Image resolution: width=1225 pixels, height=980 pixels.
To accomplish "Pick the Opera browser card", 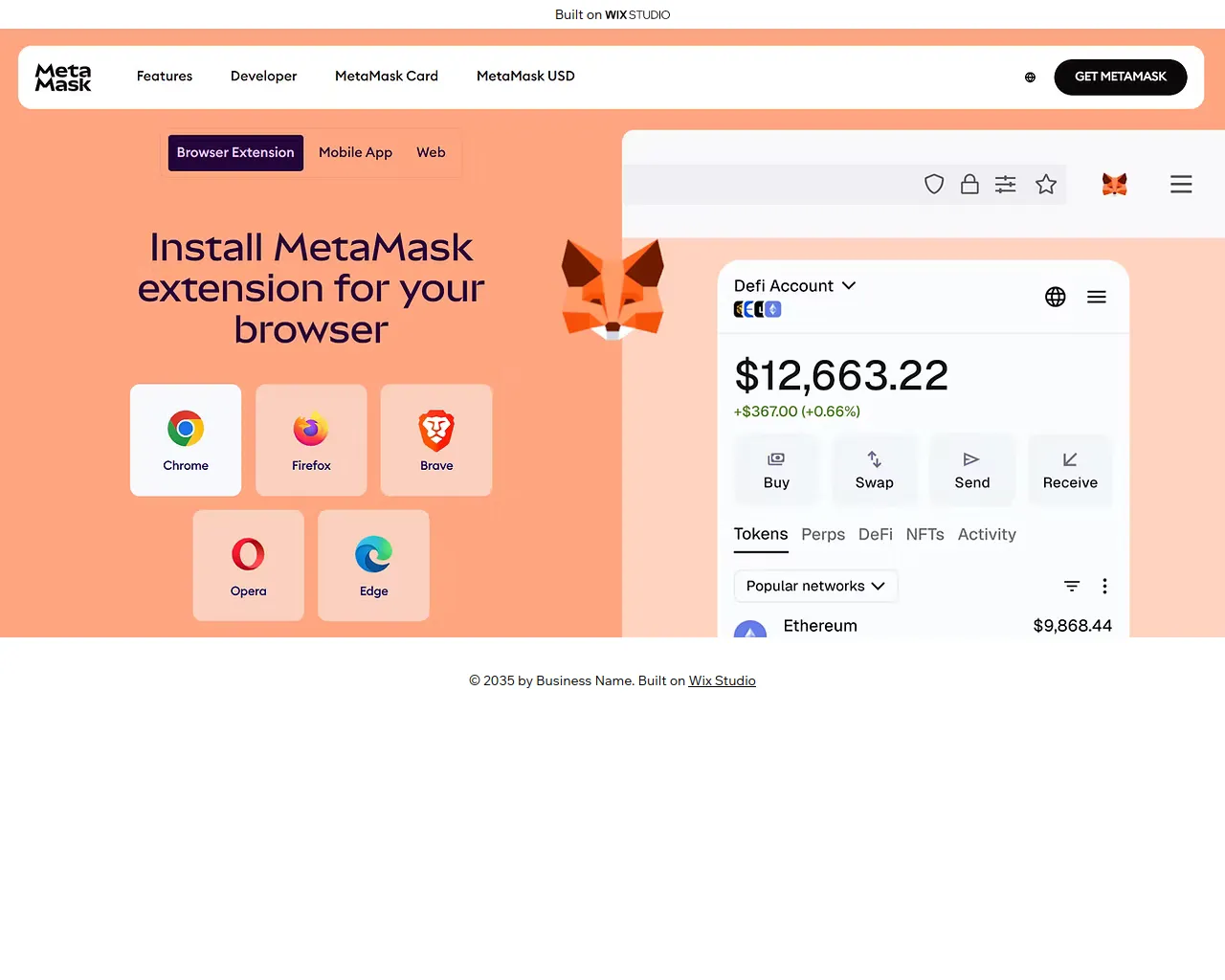I will pos(248,566).
